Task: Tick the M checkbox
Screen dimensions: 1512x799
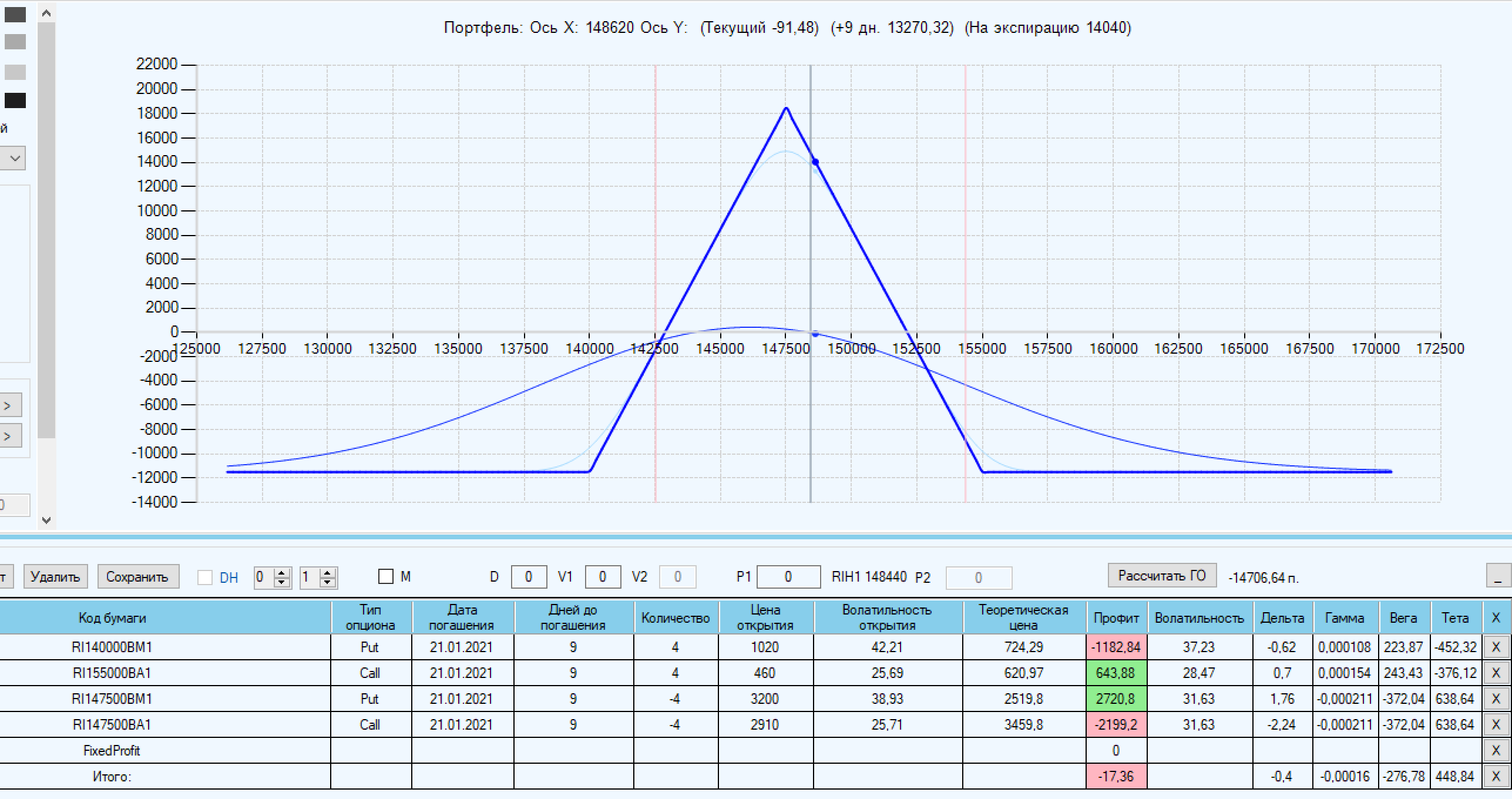Action: click(386, 577)
